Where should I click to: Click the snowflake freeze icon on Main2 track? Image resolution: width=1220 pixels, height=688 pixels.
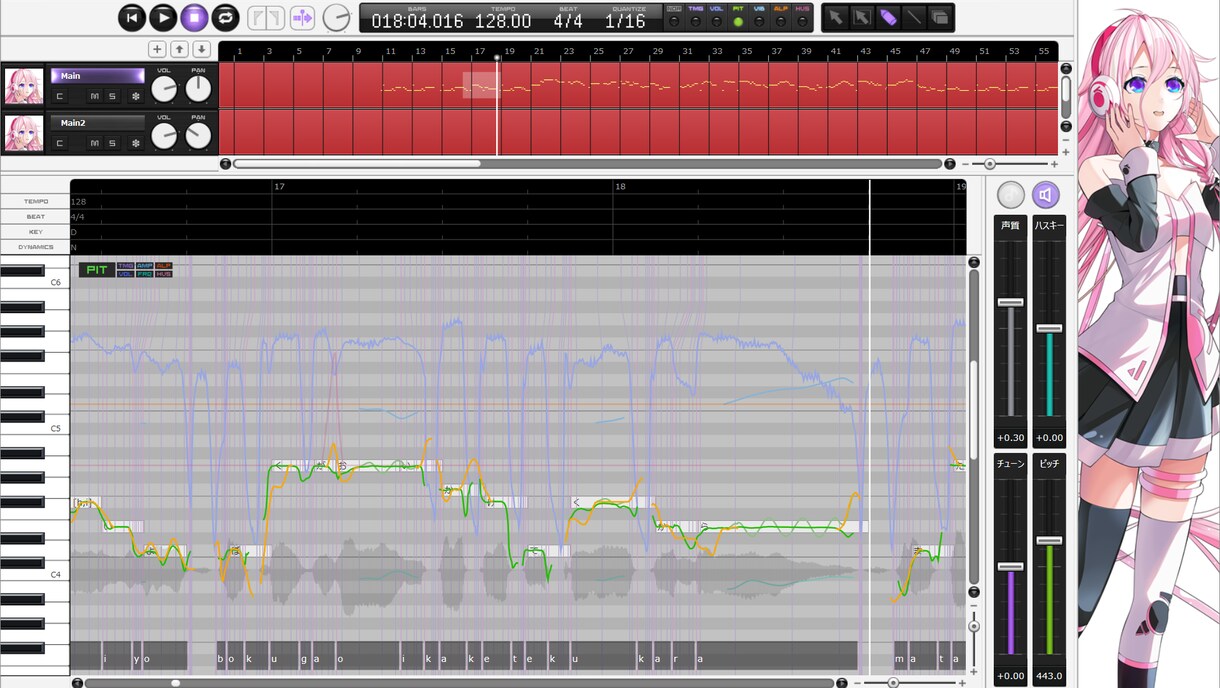[x=136, y=143]
